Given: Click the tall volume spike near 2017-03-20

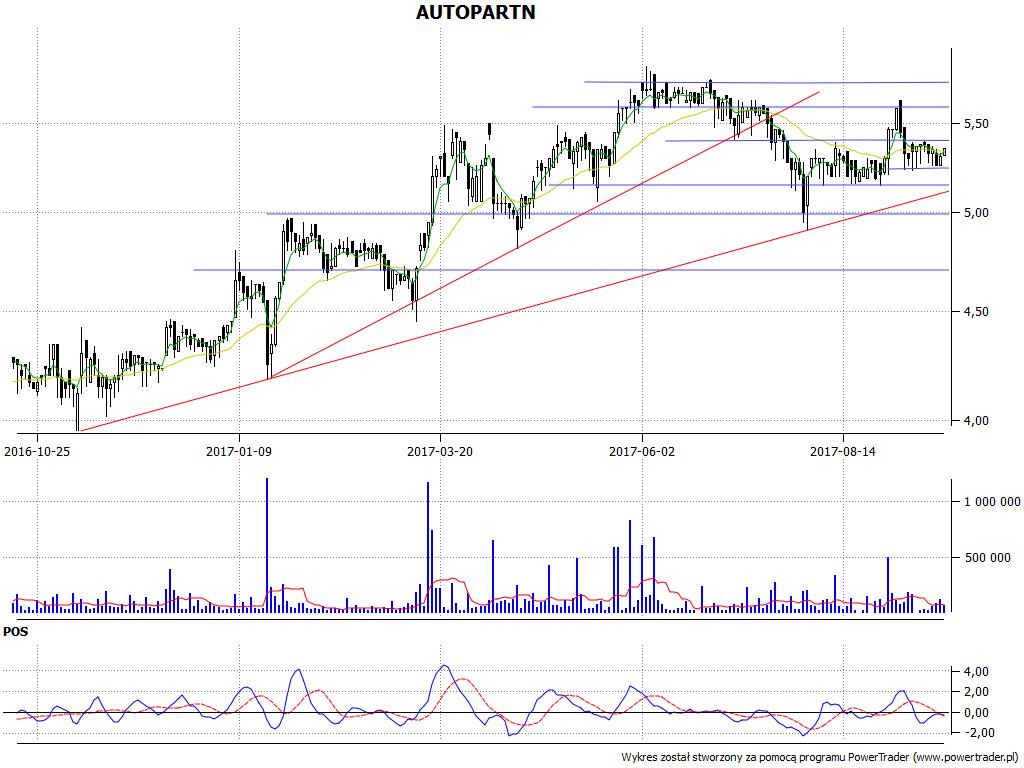Looking at the screenshot, I should tap(428, 547).
